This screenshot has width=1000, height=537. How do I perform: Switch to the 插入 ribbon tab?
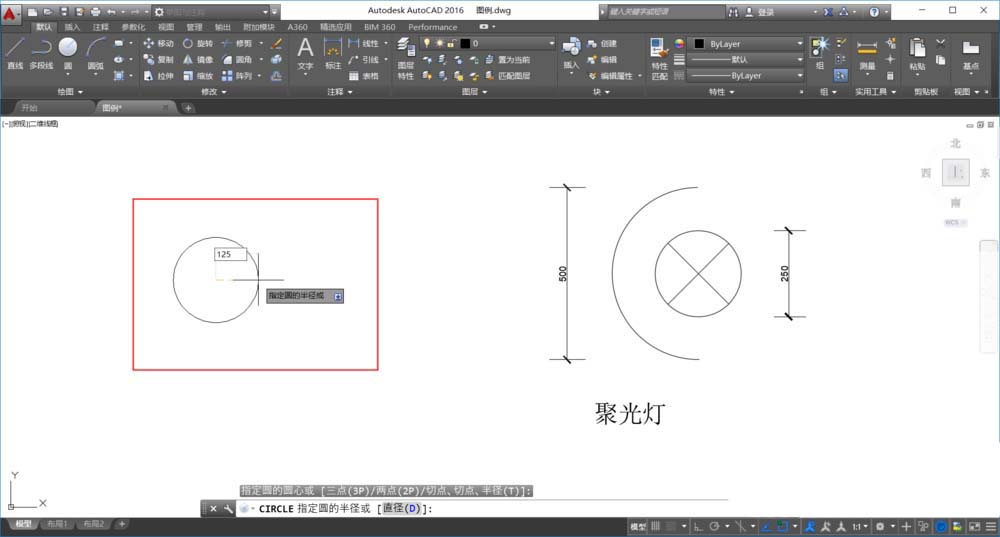[x=72, y=27]
